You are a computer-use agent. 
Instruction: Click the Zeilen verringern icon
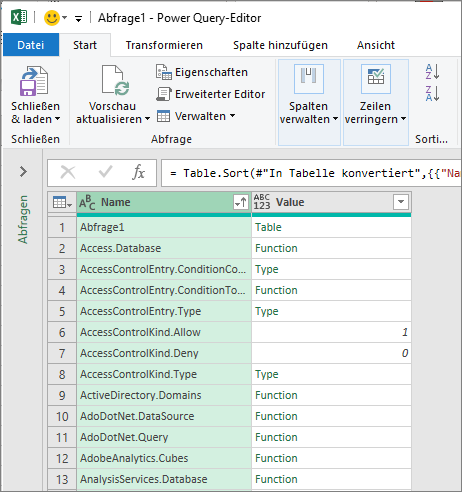[x=376, y=79]
